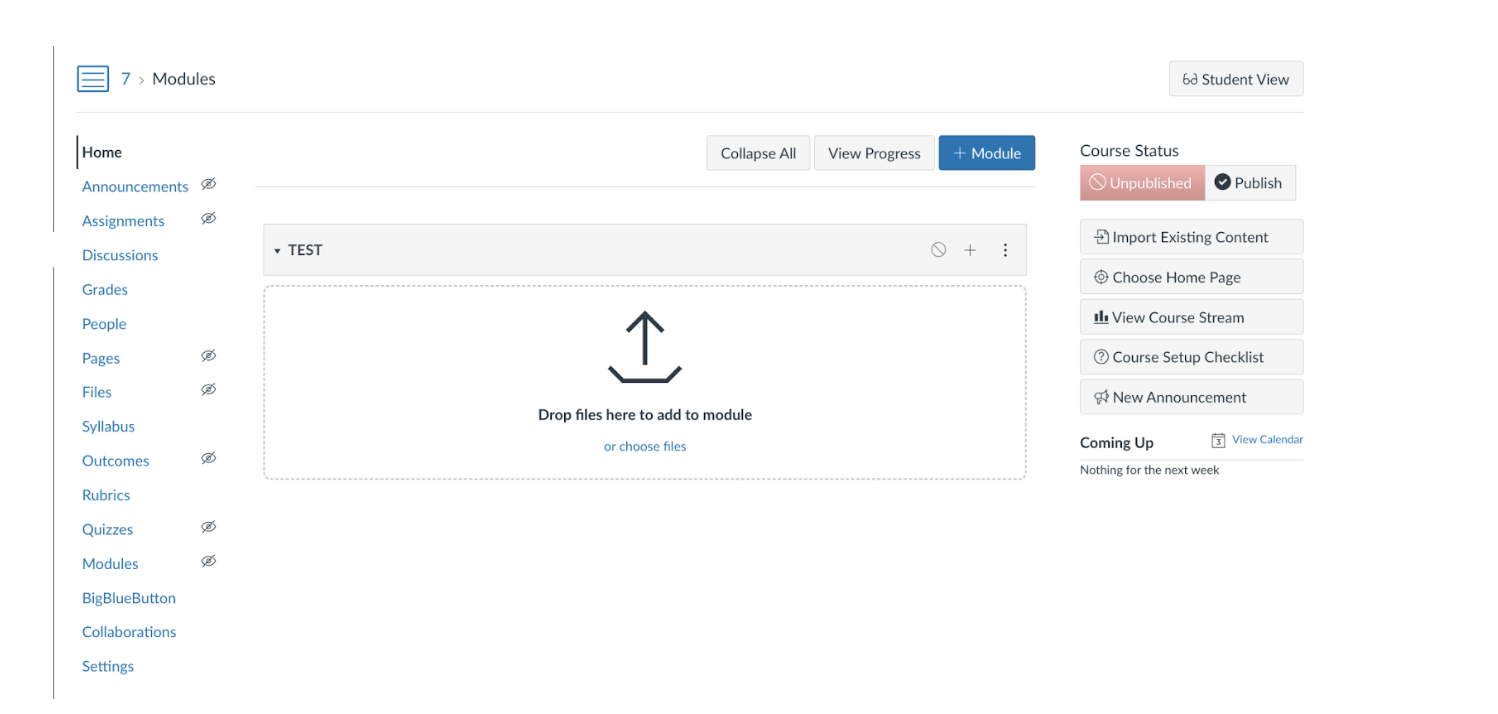Screen dimensions: 1498x714
Task: Collapse the TEST module with its arrow
Action: (277, 251)
